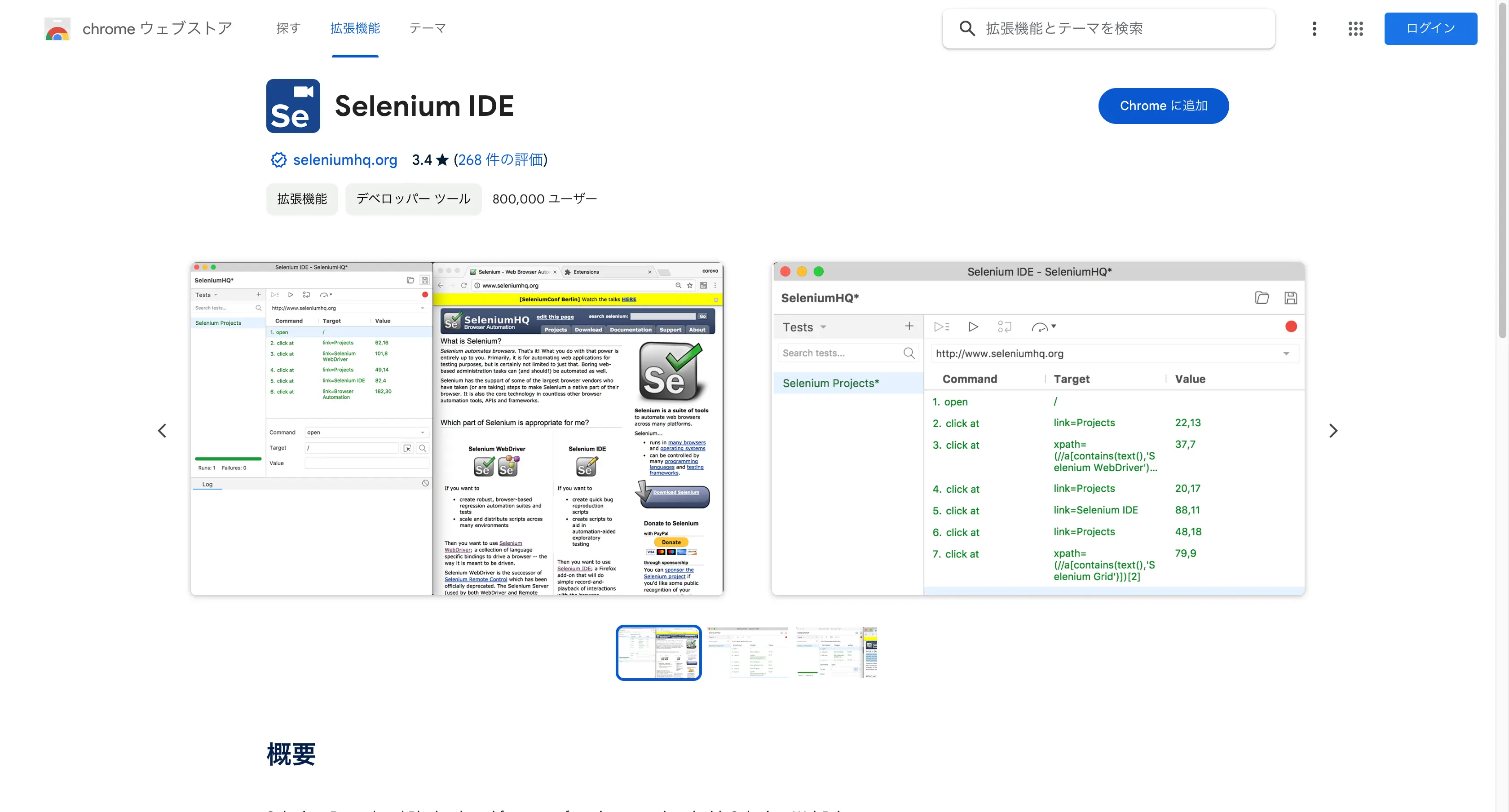Click the verified publisher badge icon
The width and height of the screenshot is (1509, 812).
click(x=278, y=160)
